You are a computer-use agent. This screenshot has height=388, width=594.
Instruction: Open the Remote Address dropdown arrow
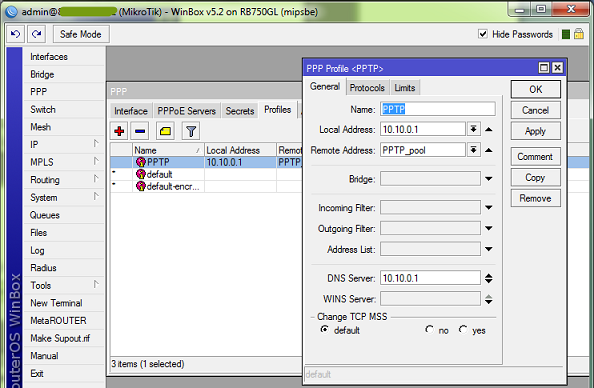click(474, 150)
